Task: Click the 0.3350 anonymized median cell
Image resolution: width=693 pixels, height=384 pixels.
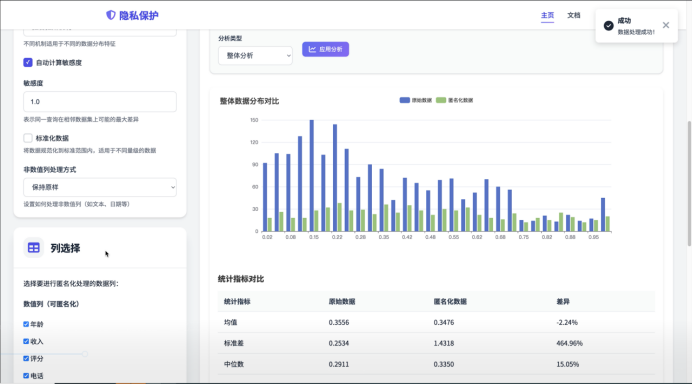Action: 444,364
